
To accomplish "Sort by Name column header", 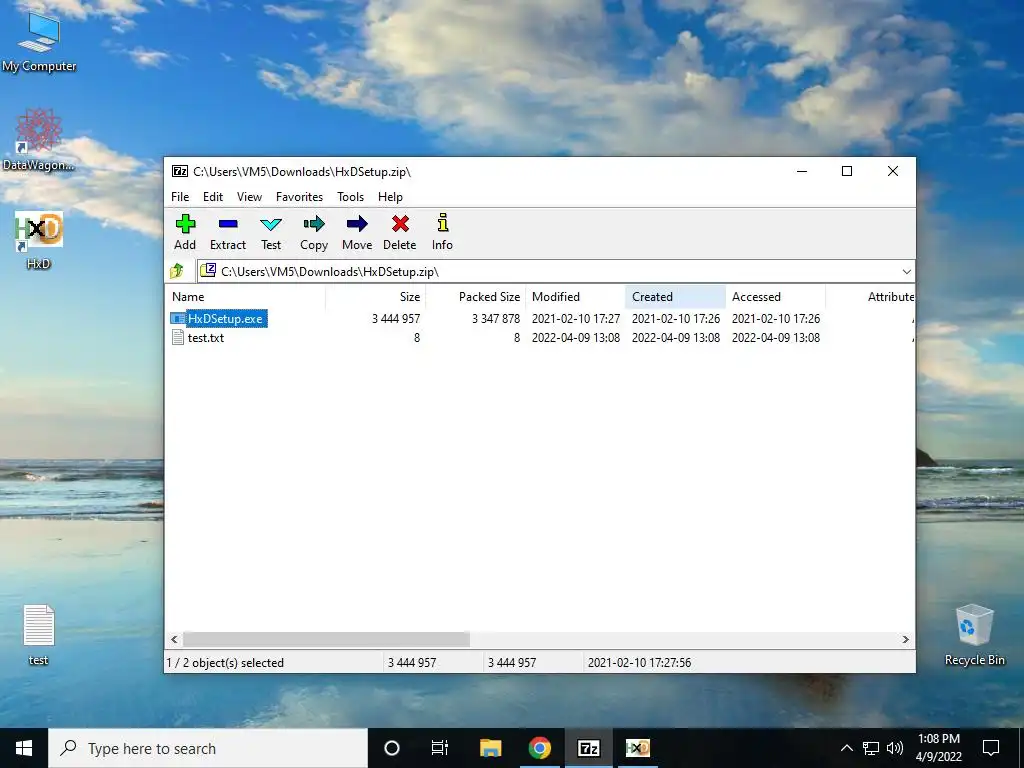I will point(245,296).
